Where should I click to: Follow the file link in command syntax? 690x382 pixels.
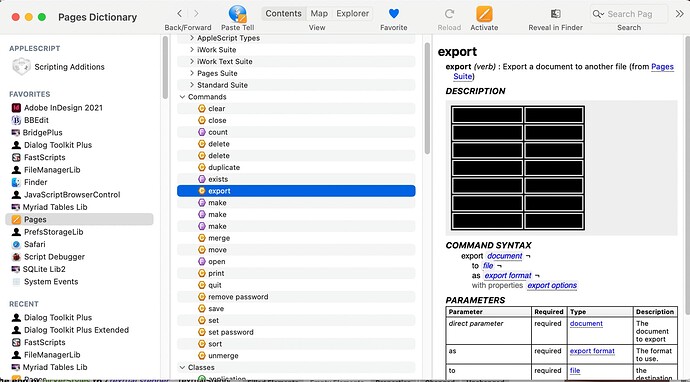coord(488,266)
